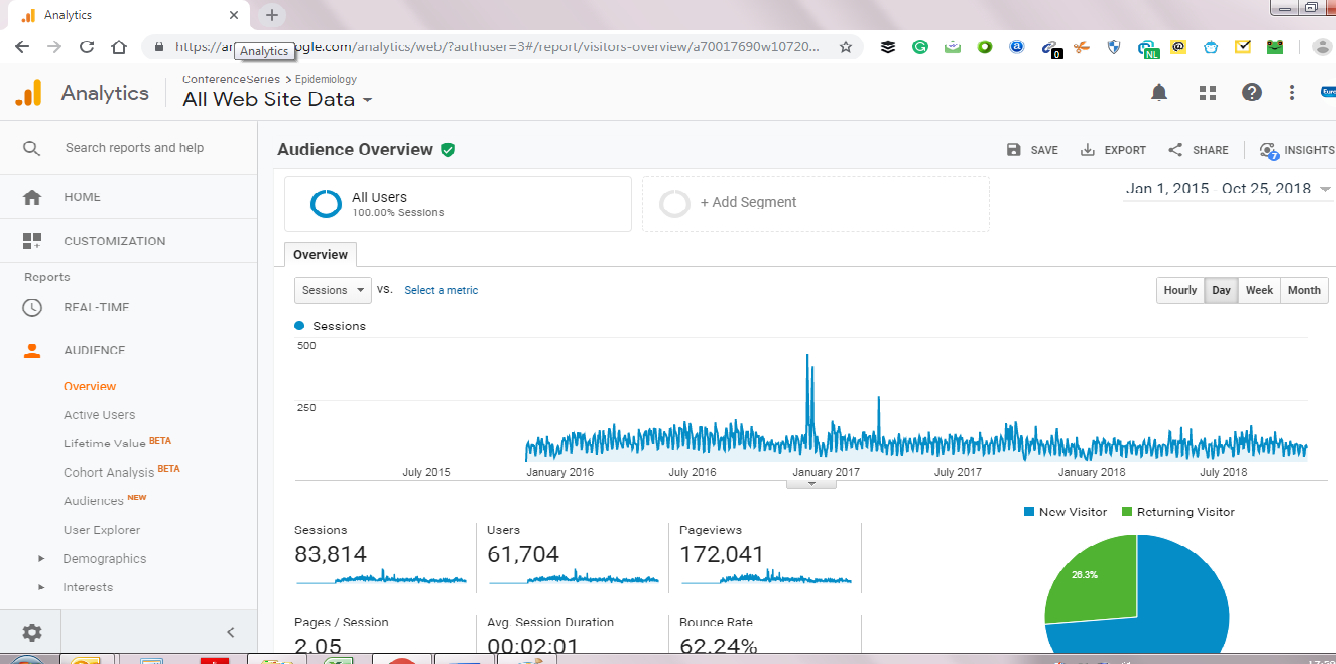Click the Share button
The image size is (1336, 664).
pos(1198,150)
